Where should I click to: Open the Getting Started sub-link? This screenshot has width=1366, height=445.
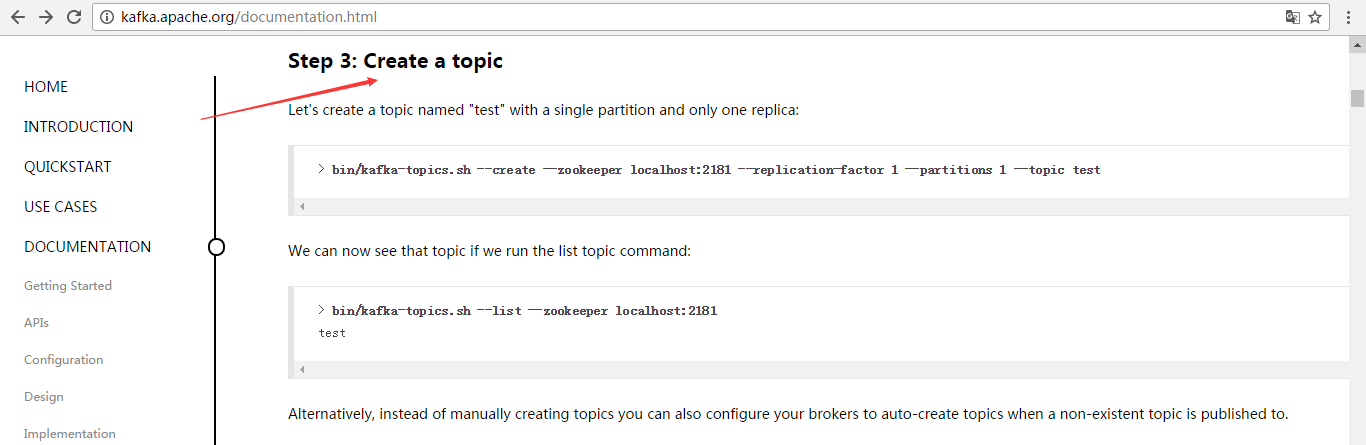68,286
